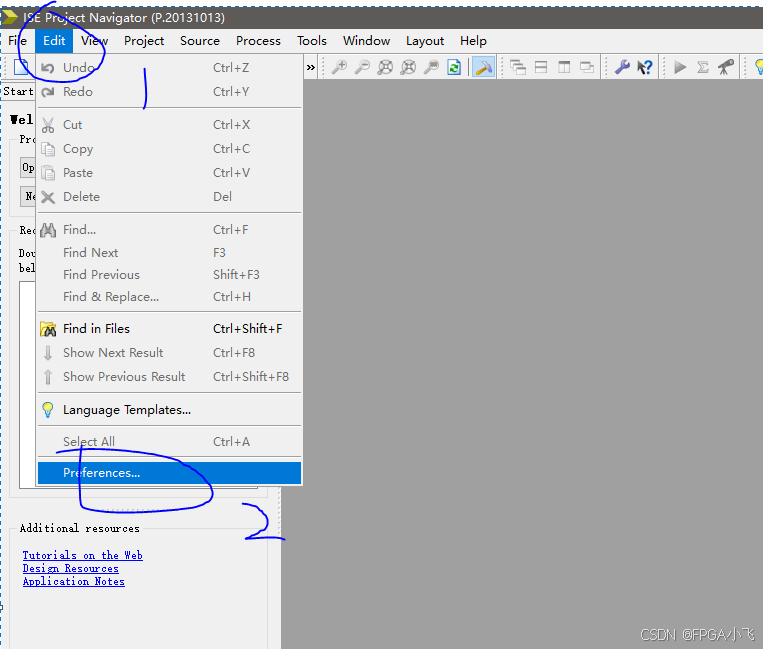Click the Tile Horizontally windows icon

click(541, 67)
